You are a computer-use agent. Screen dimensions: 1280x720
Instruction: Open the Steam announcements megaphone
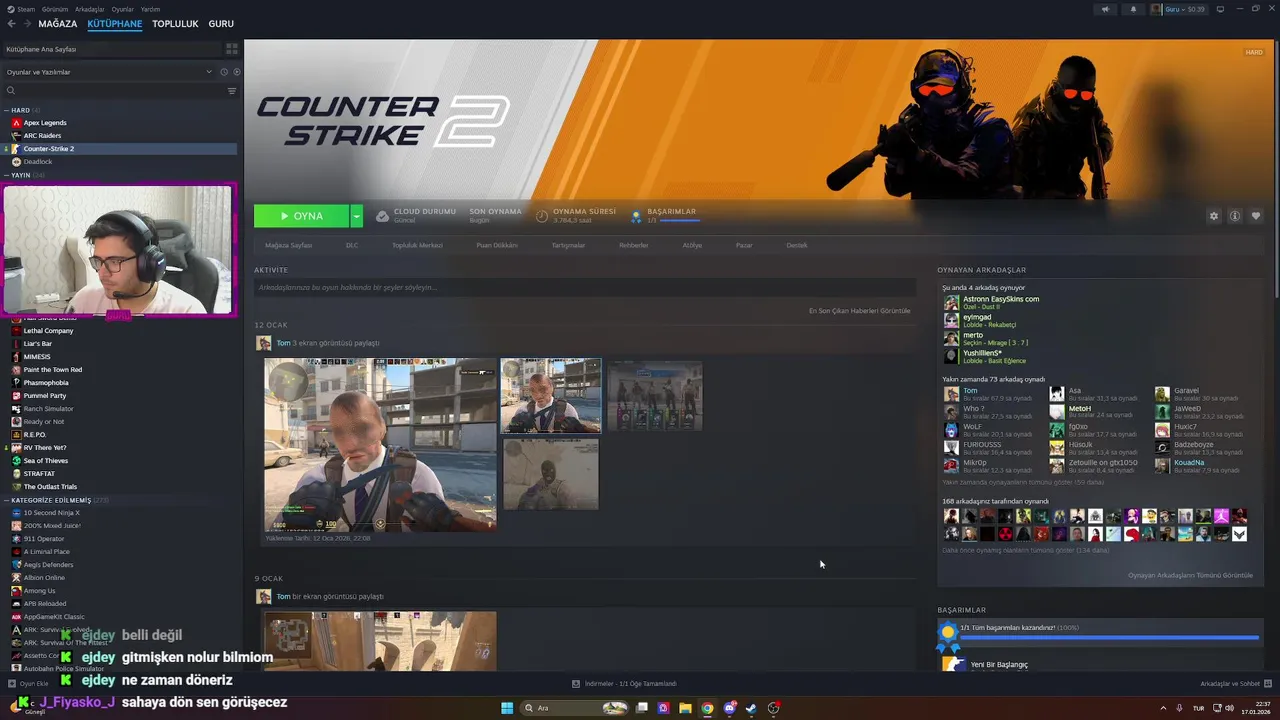coord(1105,9)
